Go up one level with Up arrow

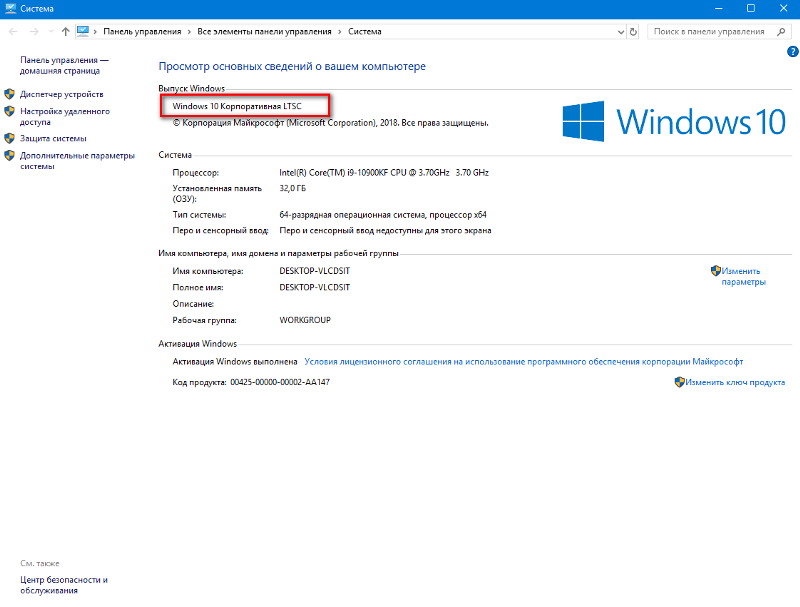(x=65, y=32)
